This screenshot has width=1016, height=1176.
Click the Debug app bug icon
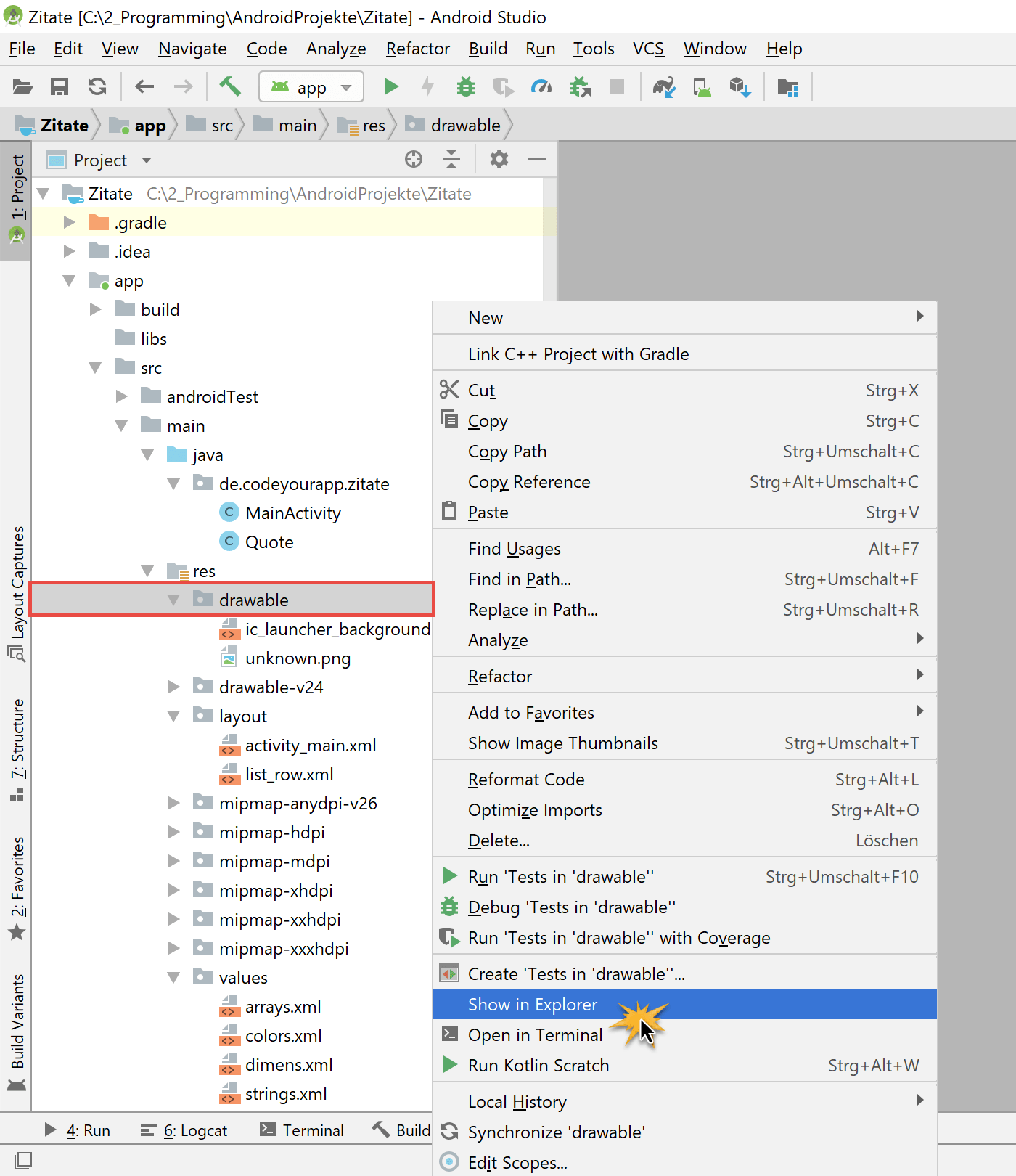[466, 87]
